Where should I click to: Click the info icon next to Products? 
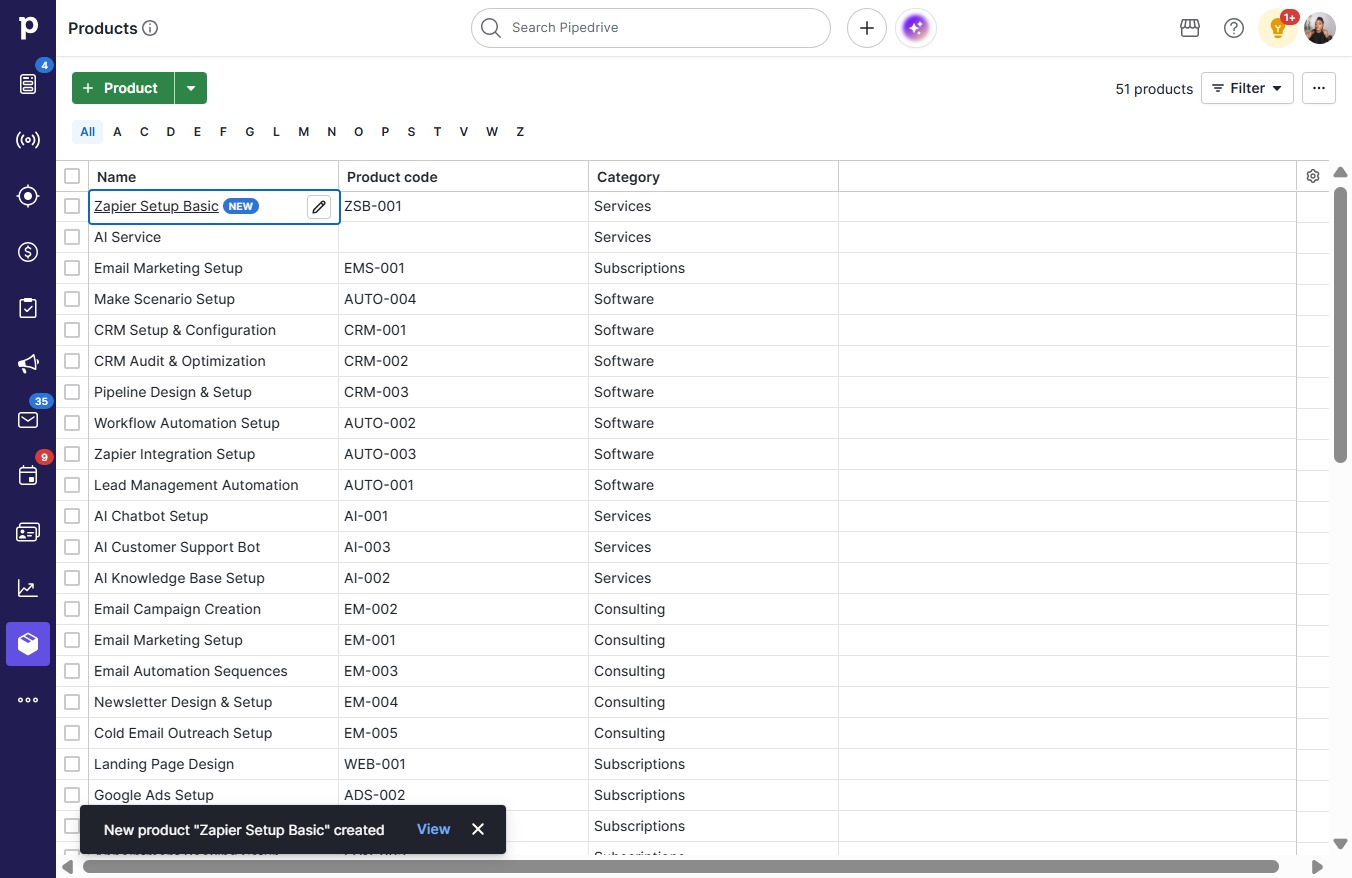(x=150, y=28)
